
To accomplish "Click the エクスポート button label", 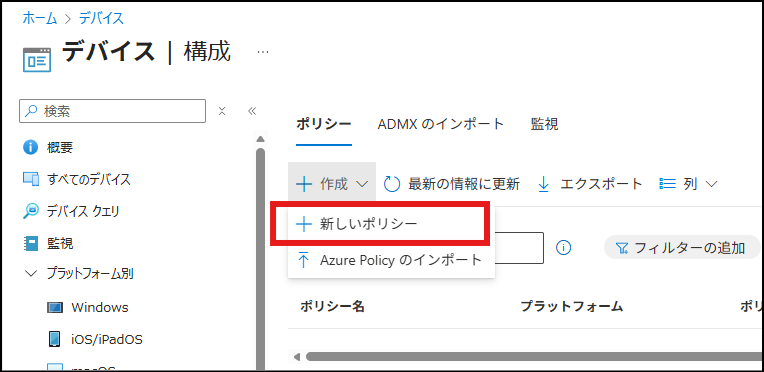I will pos(601,184).
